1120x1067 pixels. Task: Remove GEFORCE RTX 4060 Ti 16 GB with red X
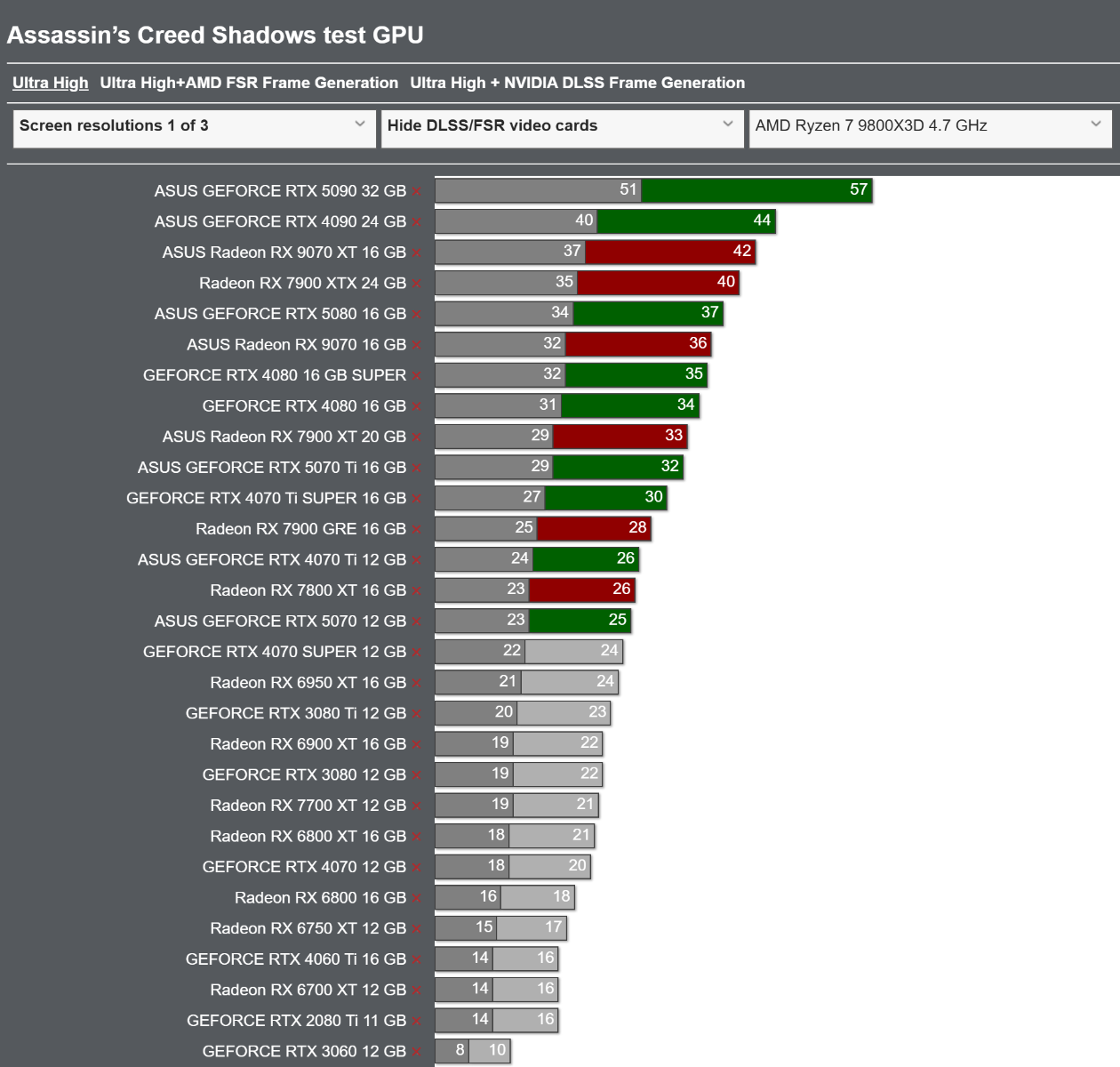click(416, 959)
